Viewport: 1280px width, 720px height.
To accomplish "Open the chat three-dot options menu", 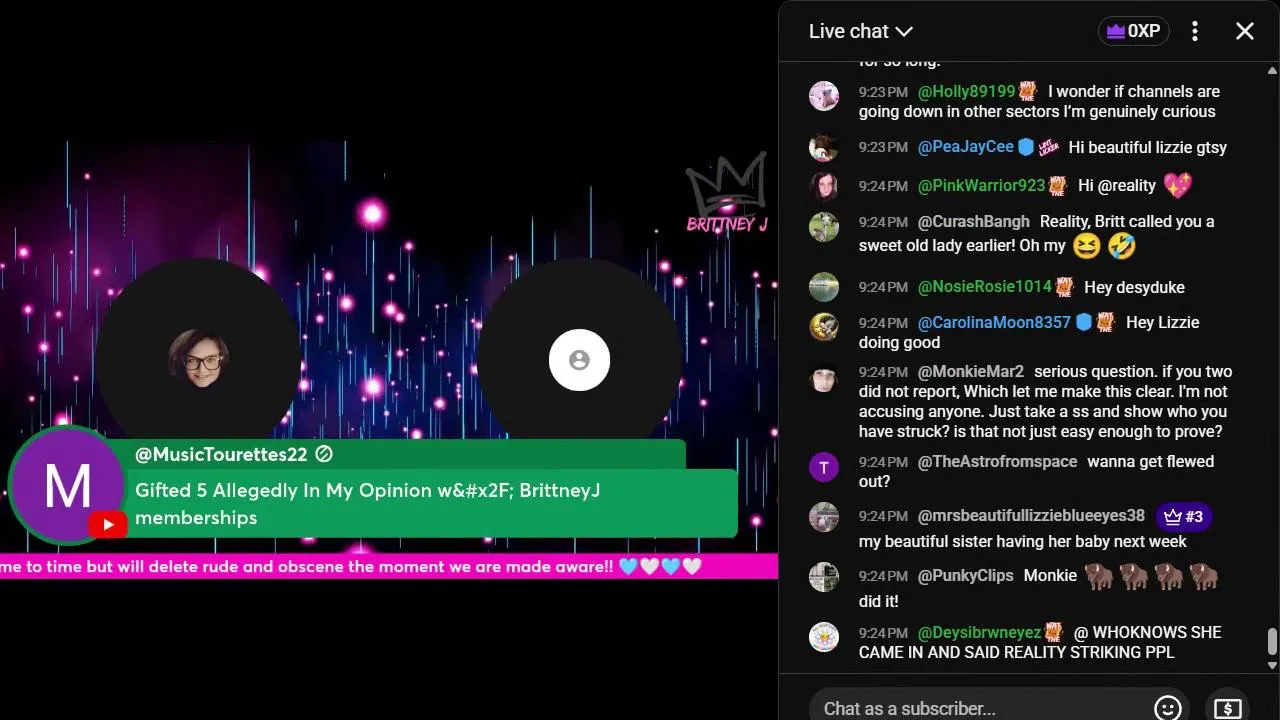I will coord(1194,31).
